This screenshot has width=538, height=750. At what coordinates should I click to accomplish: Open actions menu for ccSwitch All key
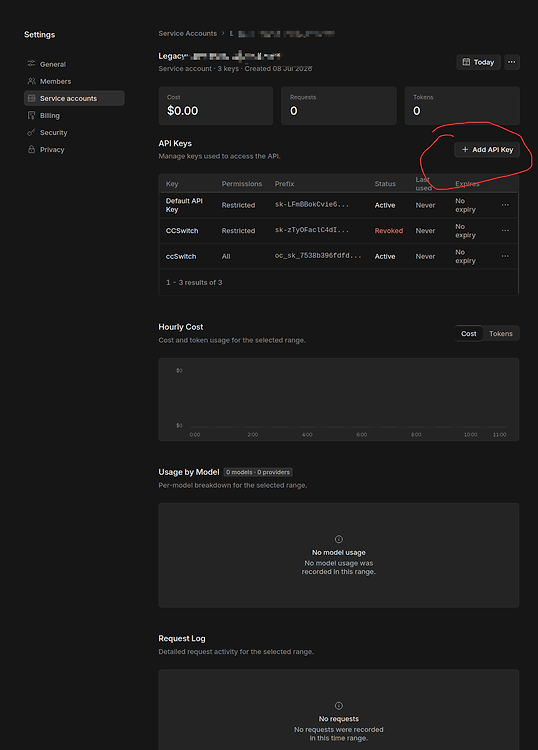tap(505, 256)
